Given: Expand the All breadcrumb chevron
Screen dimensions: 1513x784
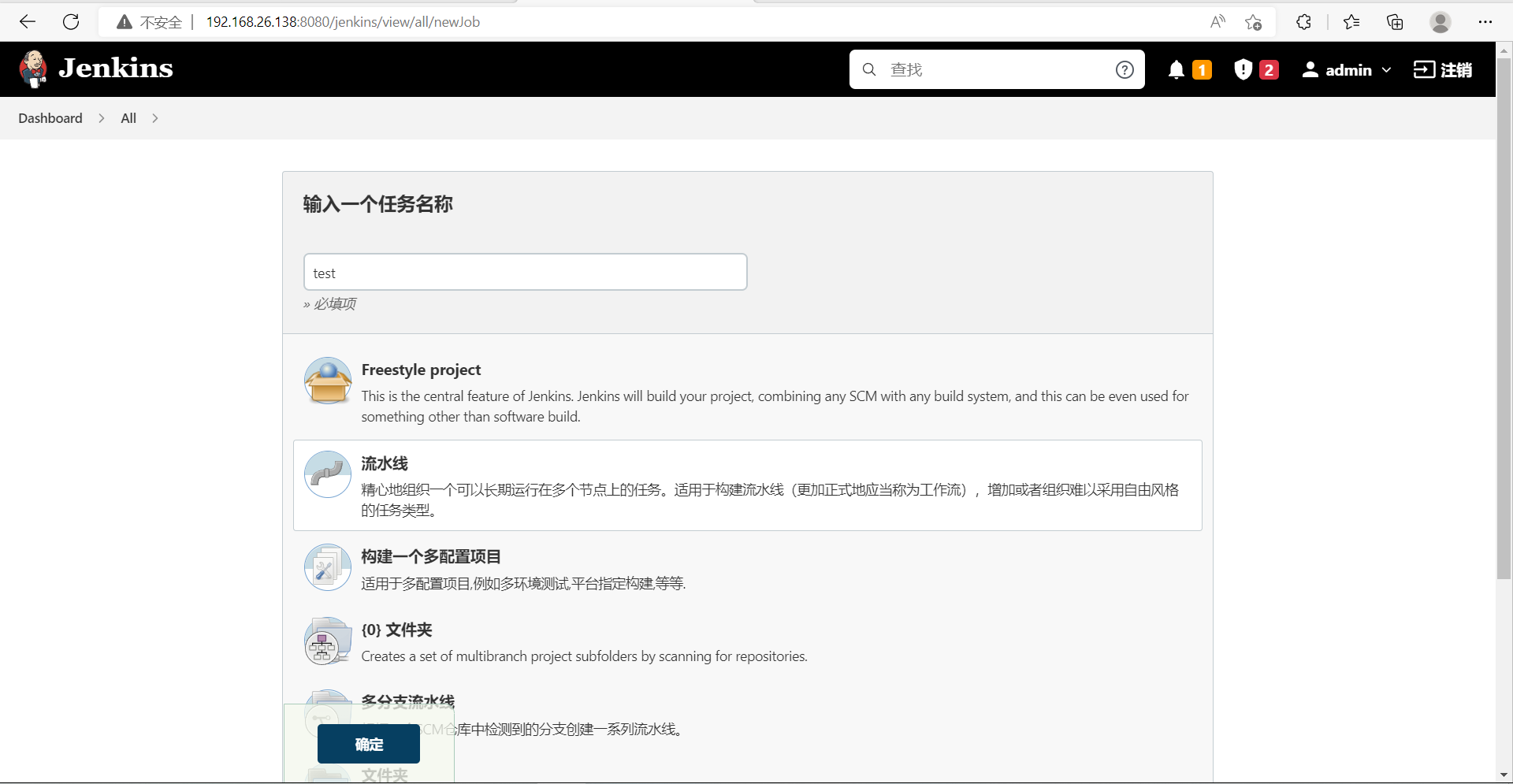Looking at the screenshot, I should tap(155, 118).
